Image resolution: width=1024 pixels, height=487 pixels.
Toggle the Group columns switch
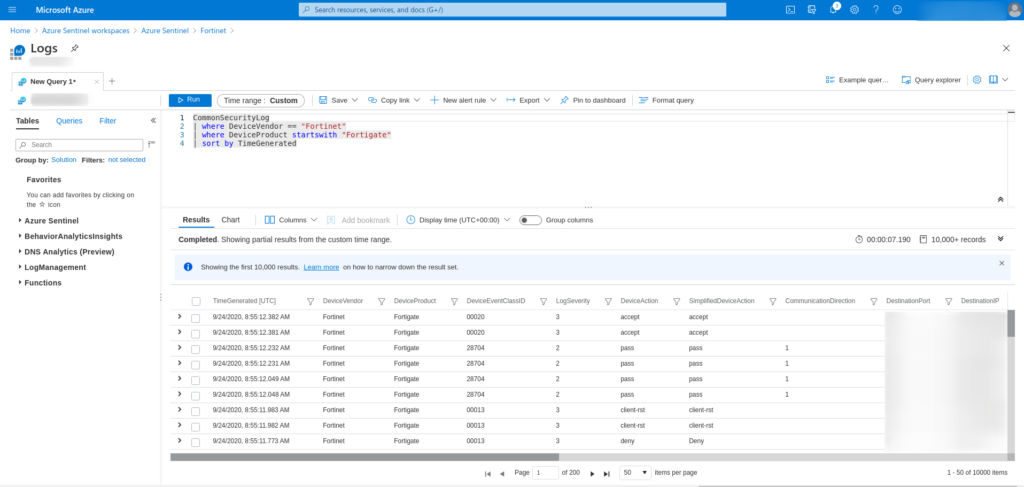tap(530, 220)
